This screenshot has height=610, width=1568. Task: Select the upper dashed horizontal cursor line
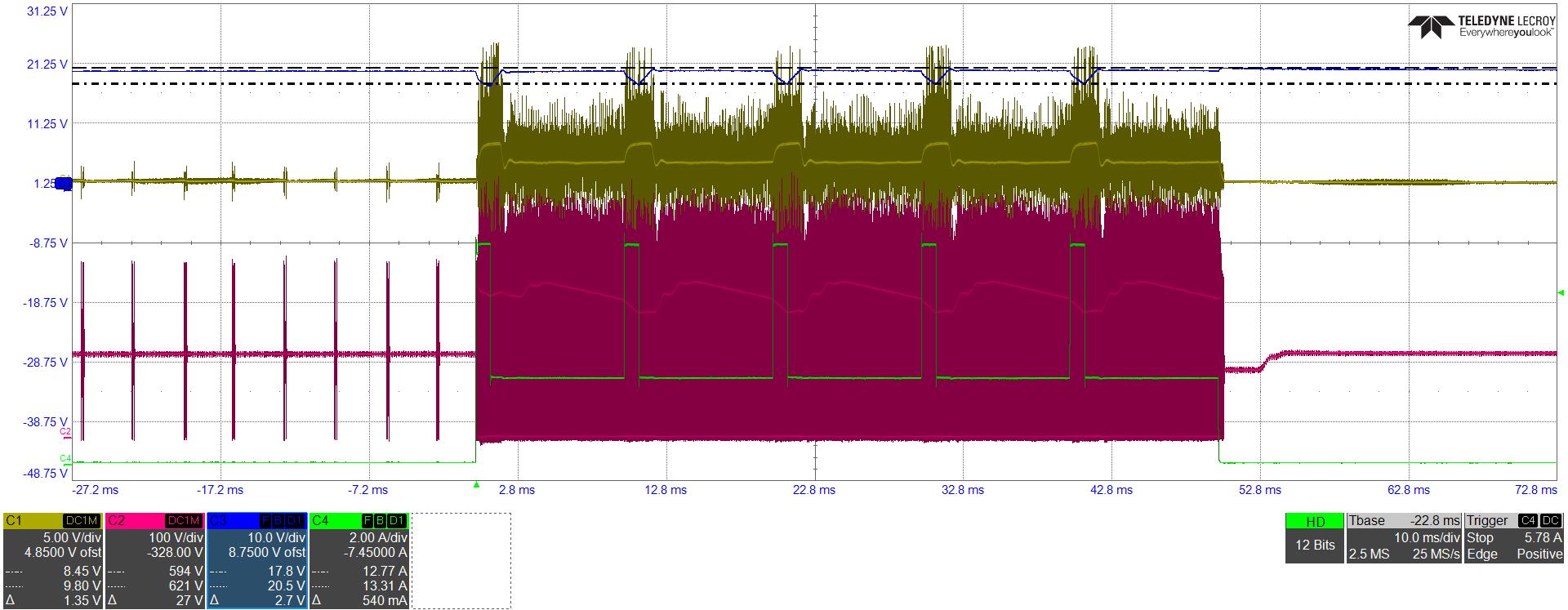point(814,68)
